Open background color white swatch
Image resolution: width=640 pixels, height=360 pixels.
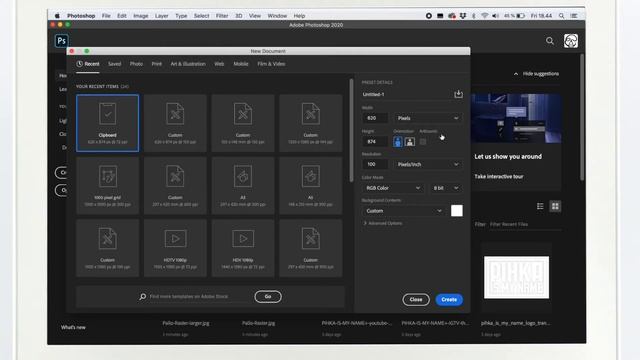[457, 211]
